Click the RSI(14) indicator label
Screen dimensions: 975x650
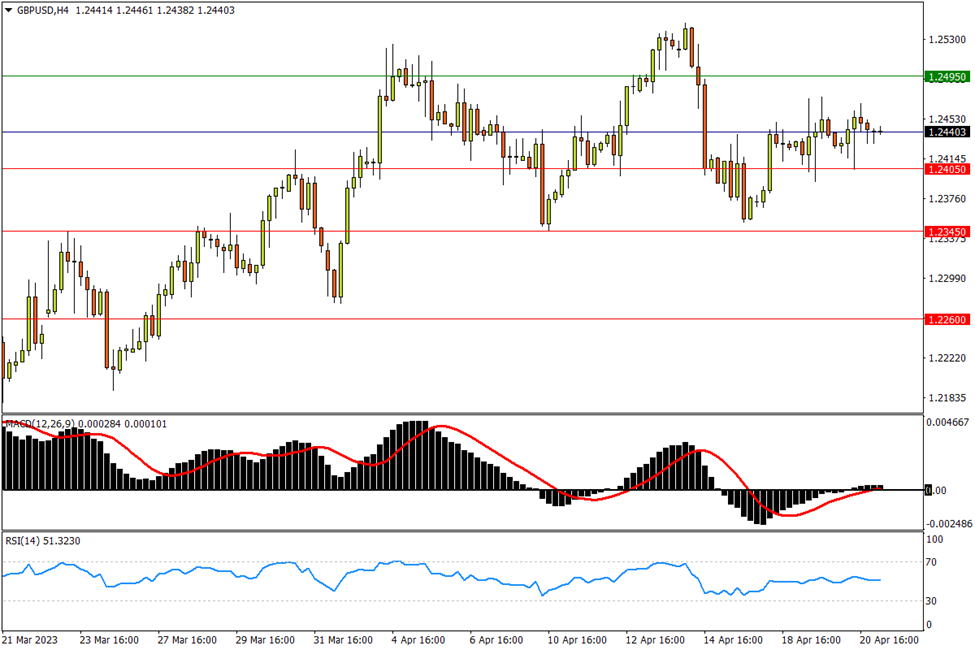pyautogui.click(x=22, y=540)
